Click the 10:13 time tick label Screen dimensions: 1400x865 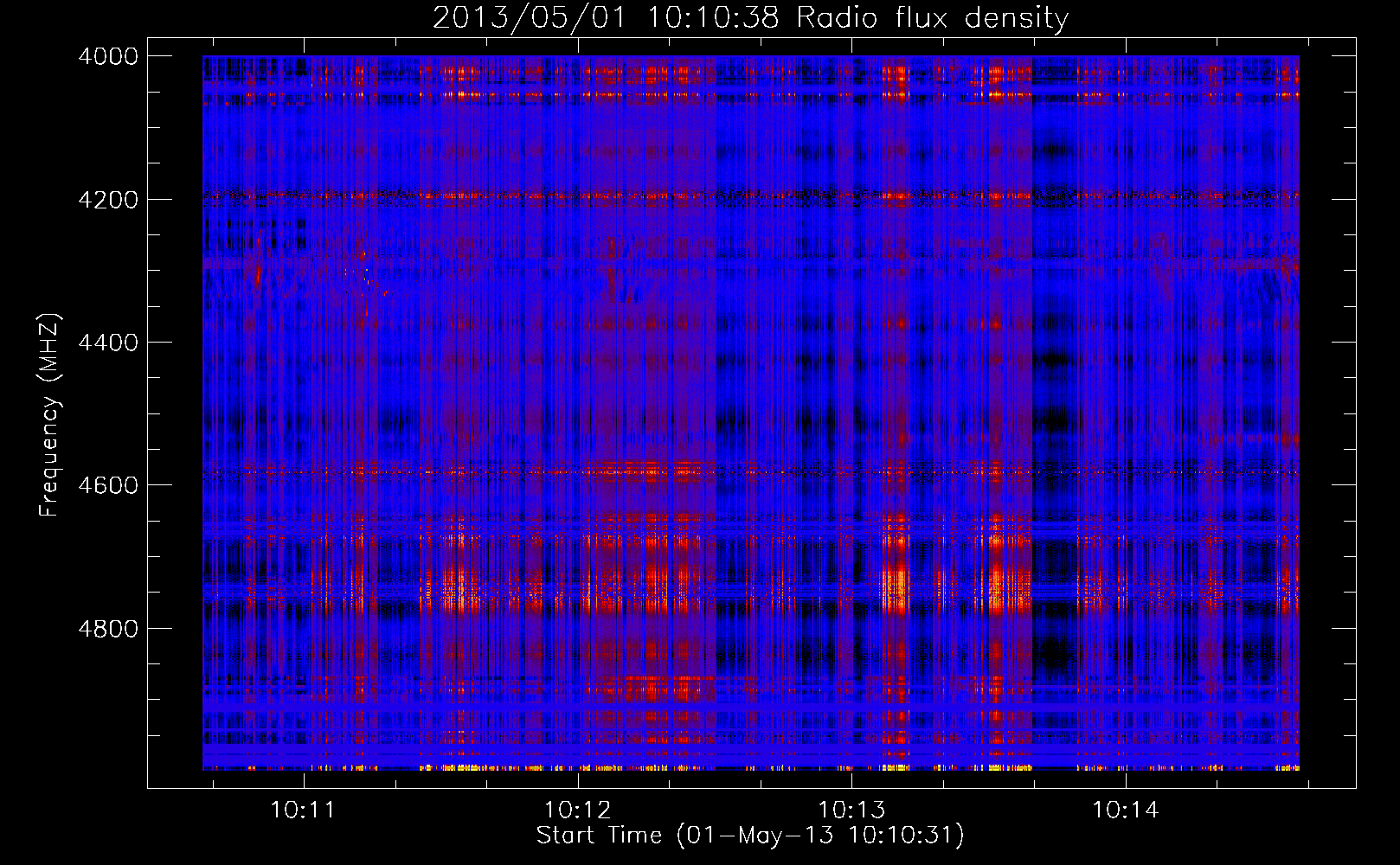click(x=851, y=810)
